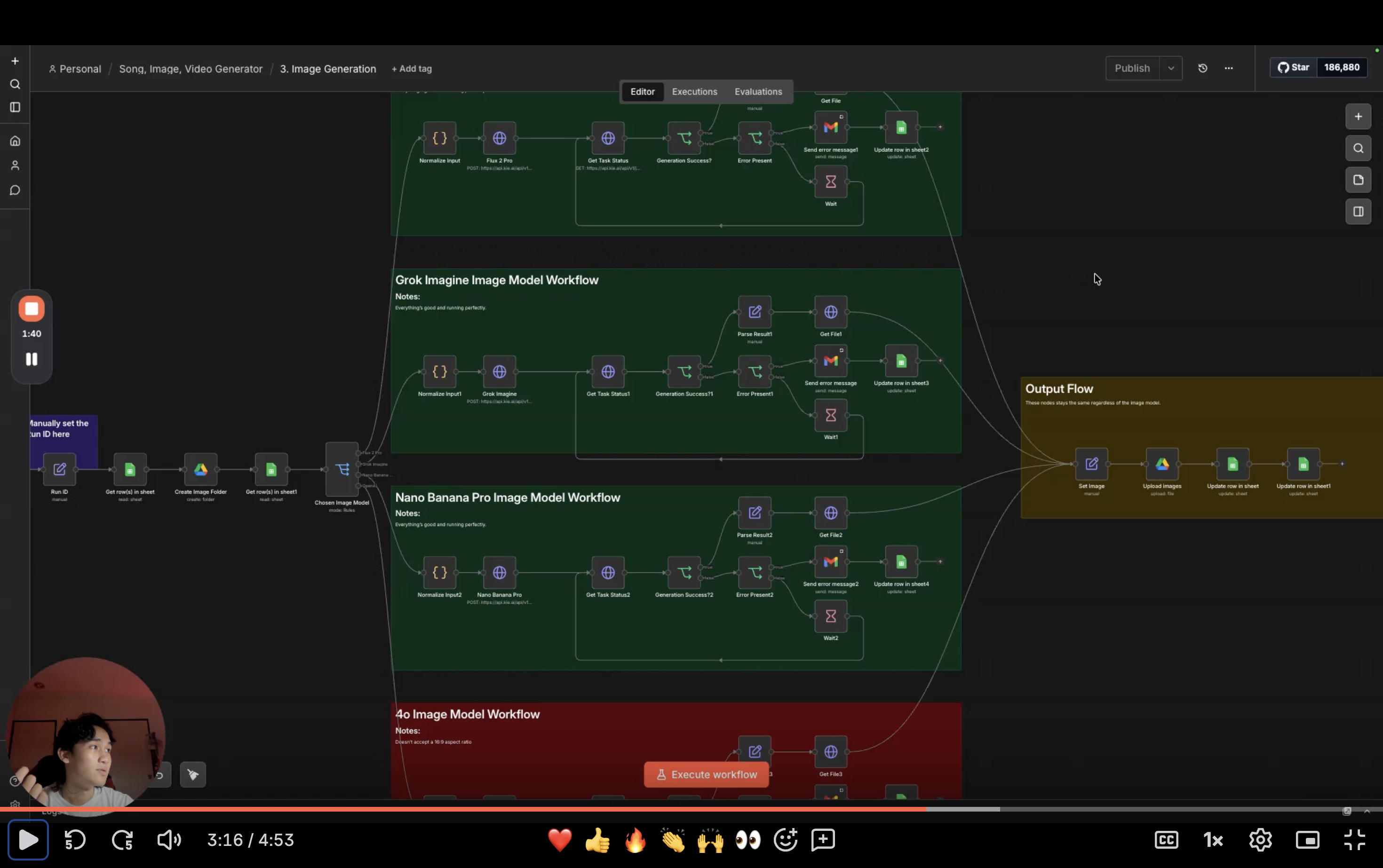Rewind the video five seconds
Screen dimensions: 1383x868
coord(75,840)
